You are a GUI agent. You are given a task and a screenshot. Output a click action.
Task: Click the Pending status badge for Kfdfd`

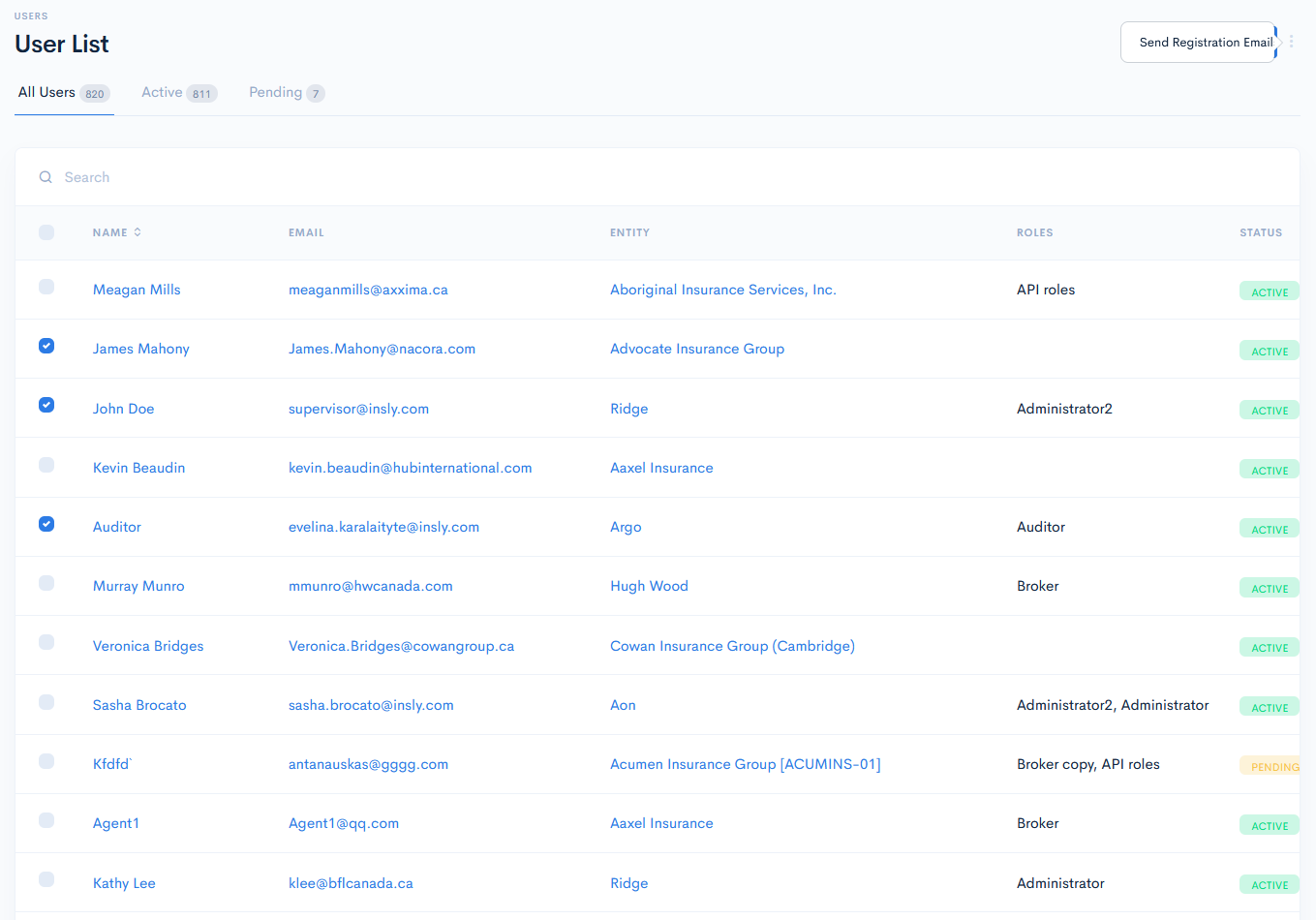pyautogui.click(x=1272, y=766)
